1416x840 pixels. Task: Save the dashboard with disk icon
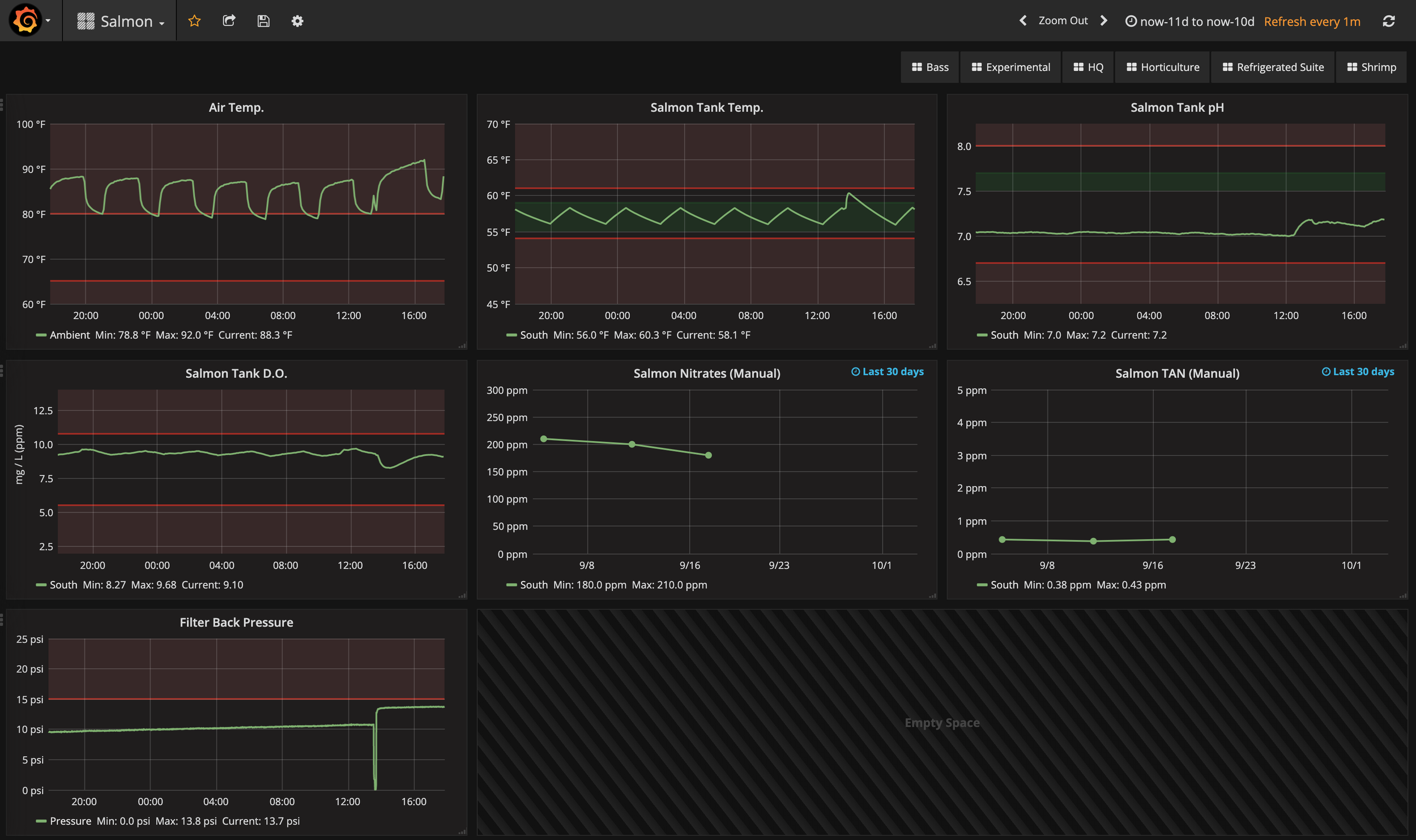point(263,21)
